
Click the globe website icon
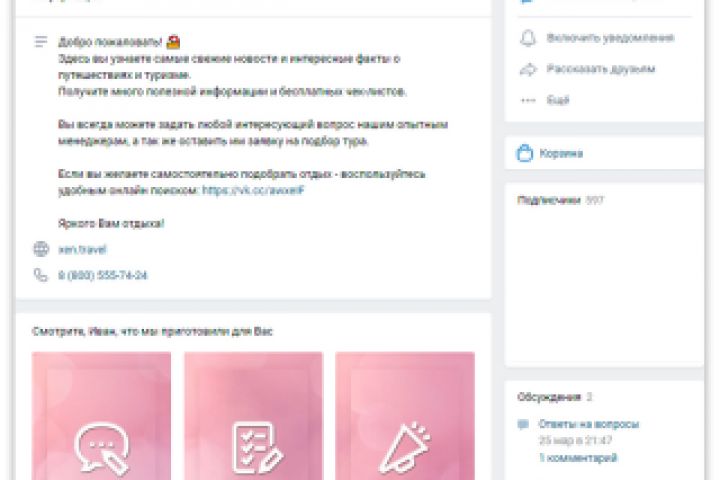(x=41, y=249)
